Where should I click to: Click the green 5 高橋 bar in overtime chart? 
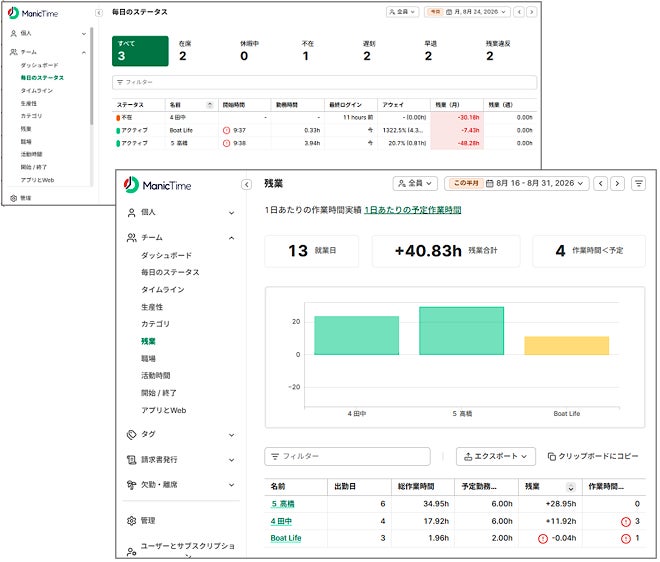(461, 331)
